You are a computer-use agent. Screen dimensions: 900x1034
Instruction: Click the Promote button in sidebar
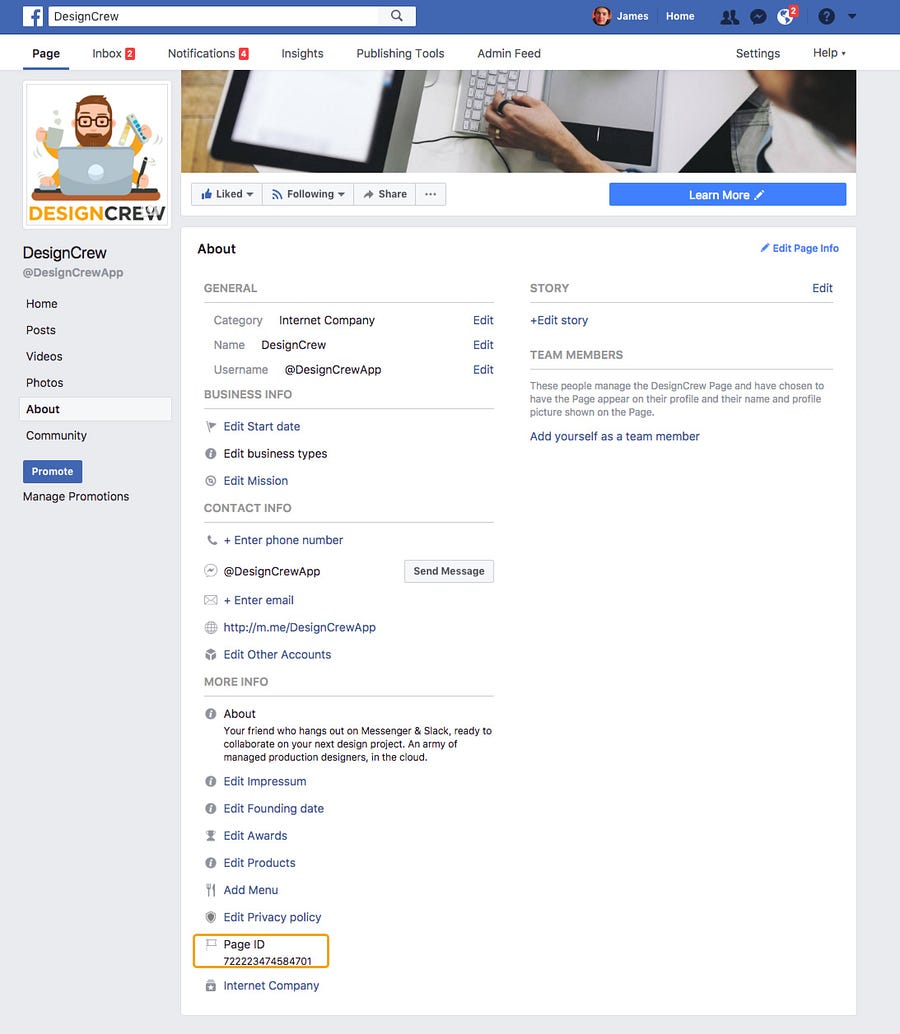pos(53,471)
